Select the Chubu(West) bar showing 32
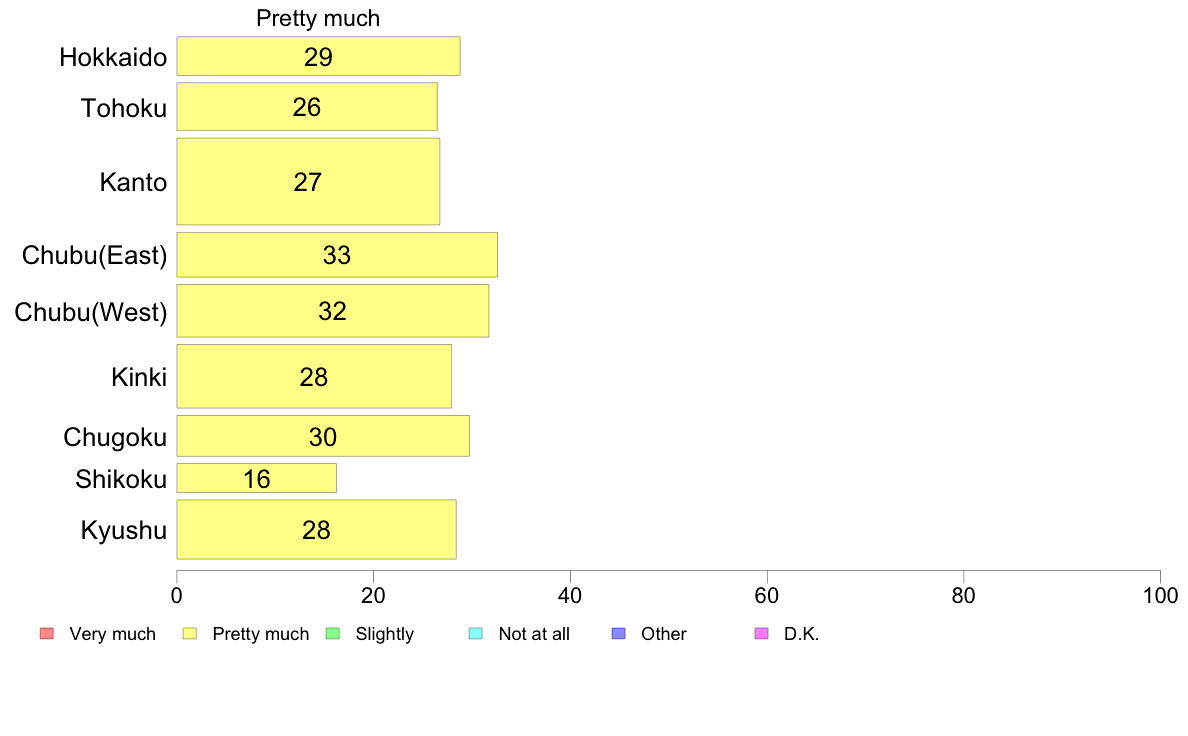 (333, 311)
